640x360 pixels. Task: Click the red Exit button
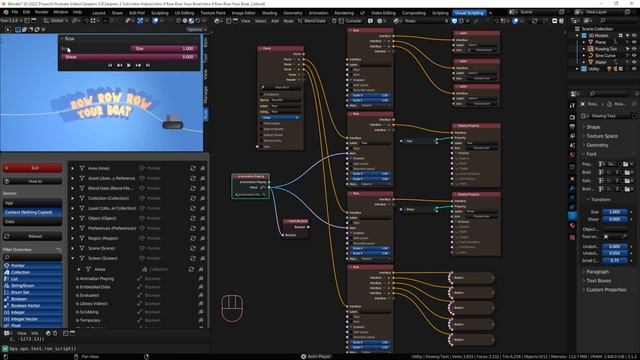33,168
